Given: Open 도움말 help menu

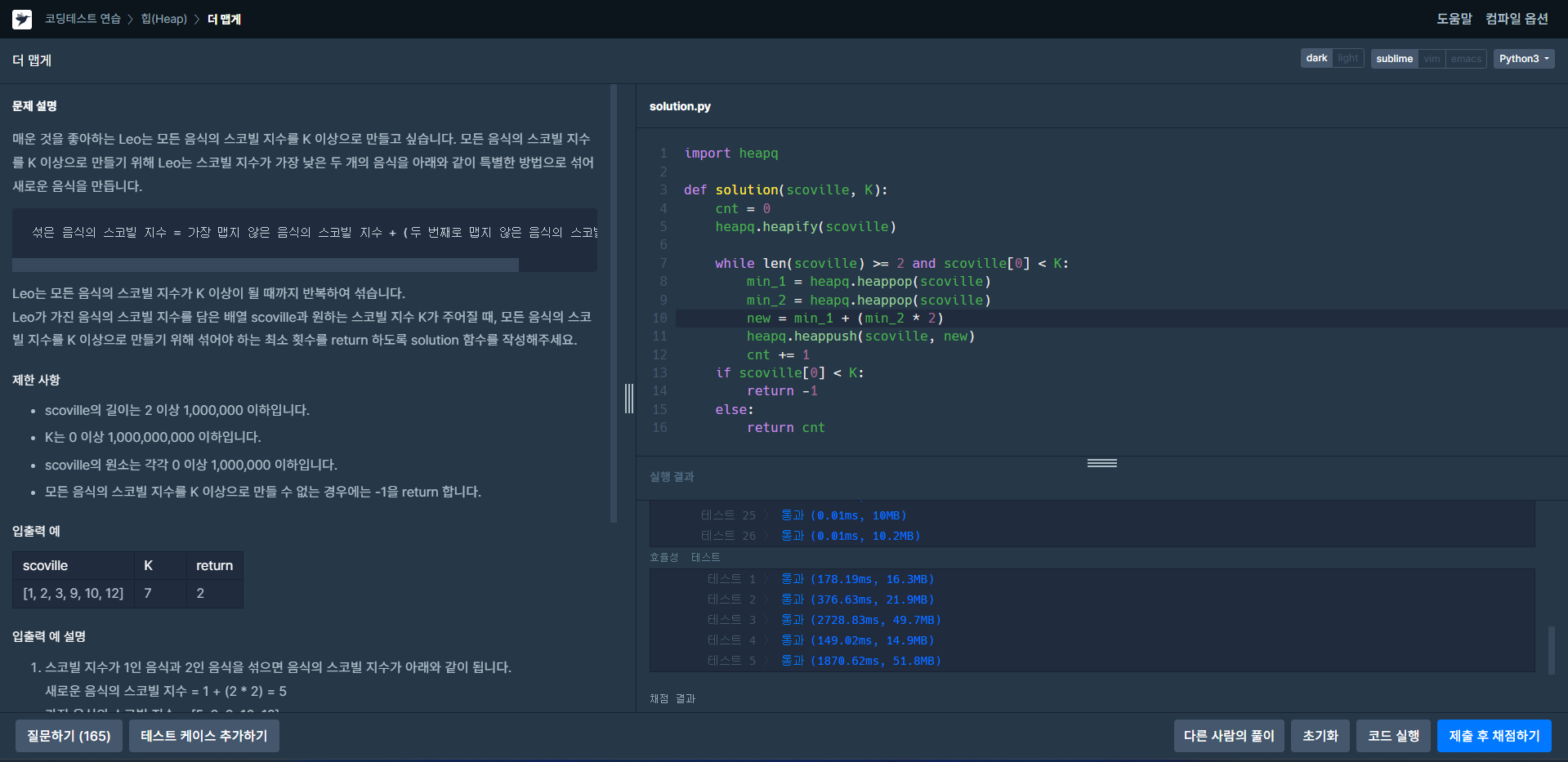Looking at the screenshot, I should point(1454,19).
